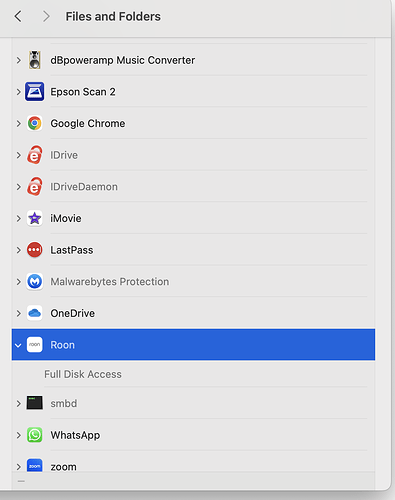Collapse the Roon row chevron
Image resolution: width=395 pixels, height=500 pixels.
(18, 345)
